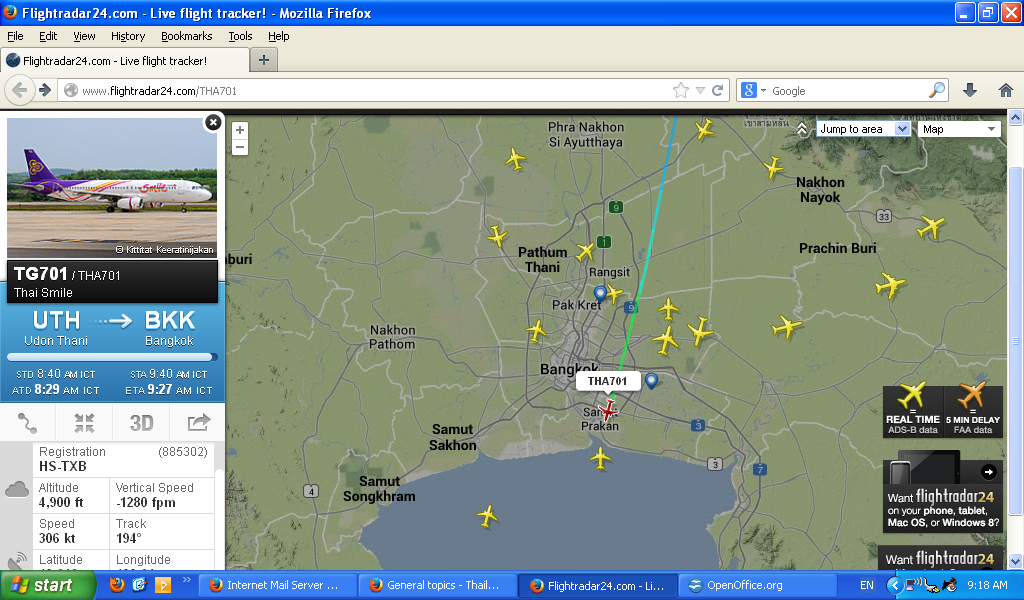The width and height of the screenshot is (1024, 600).
Task: Open the Tools menu
Action: point(240,36)
